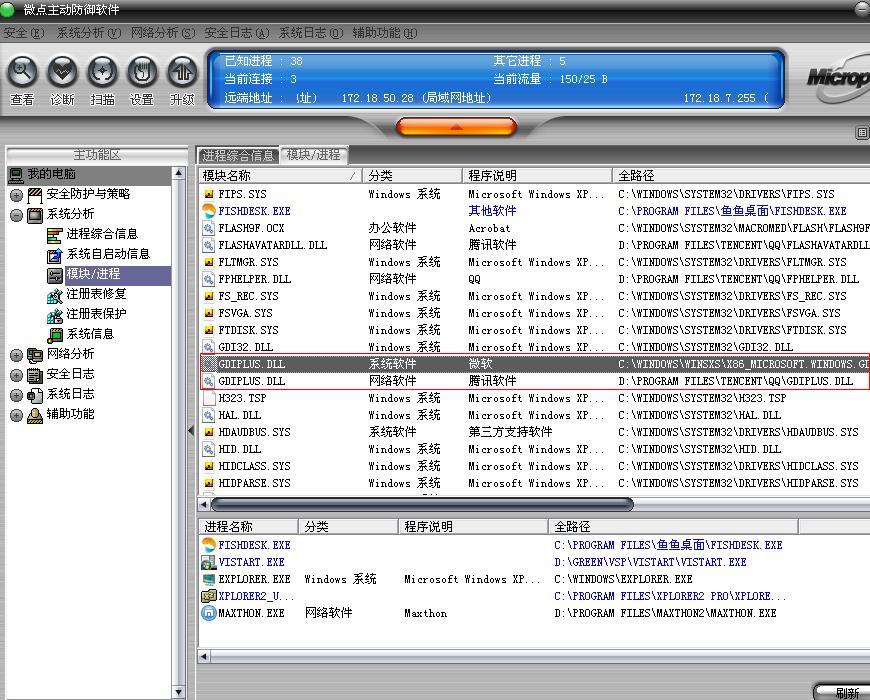Click the process list scroll-left arrow
The width and height of the screenshot is (870, 700).
(x=204, y=657)
